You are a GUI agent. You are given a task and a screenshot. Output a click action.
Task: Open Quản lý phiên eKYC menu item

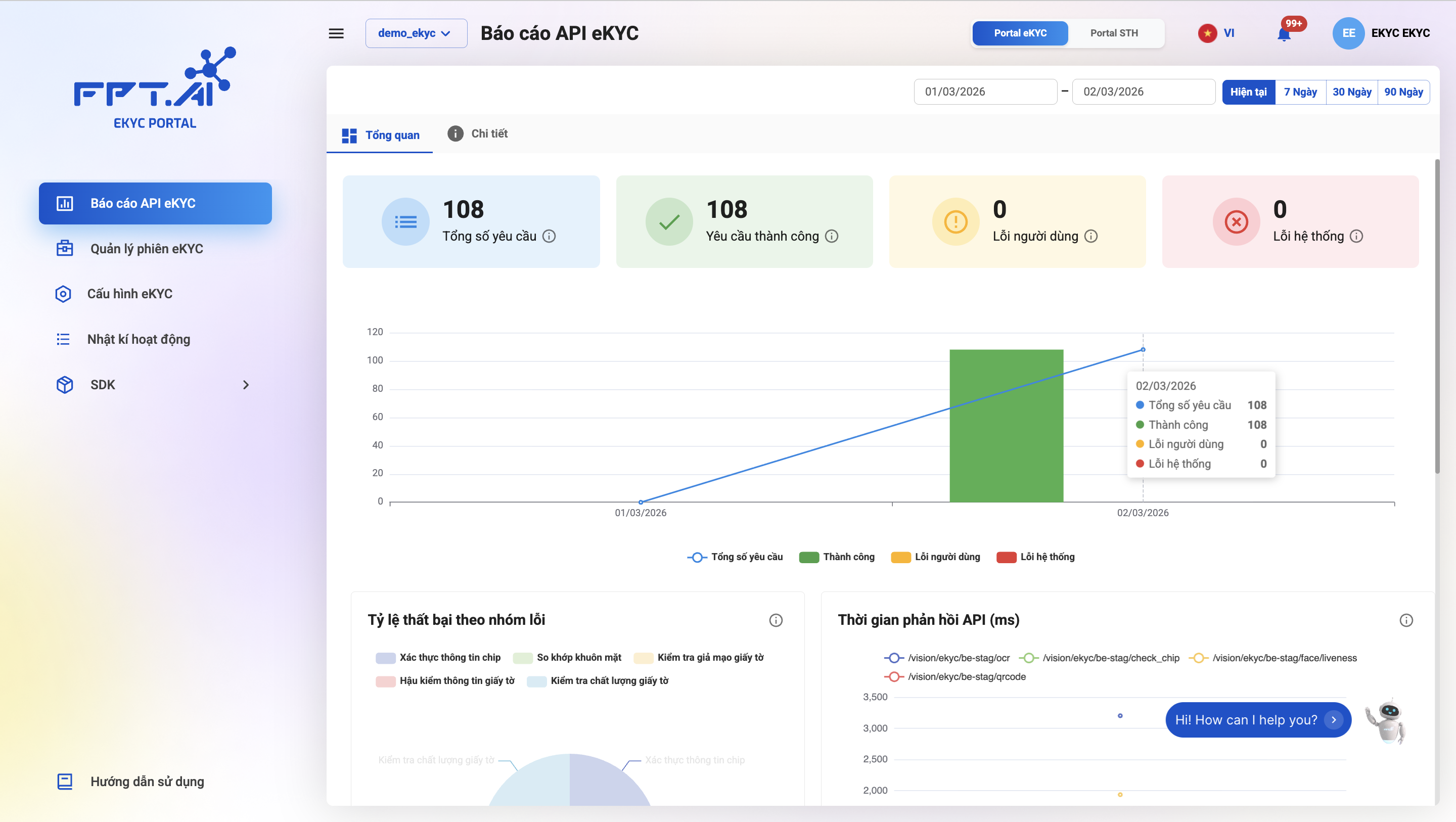pyautogui.click(x=155, y=249)
